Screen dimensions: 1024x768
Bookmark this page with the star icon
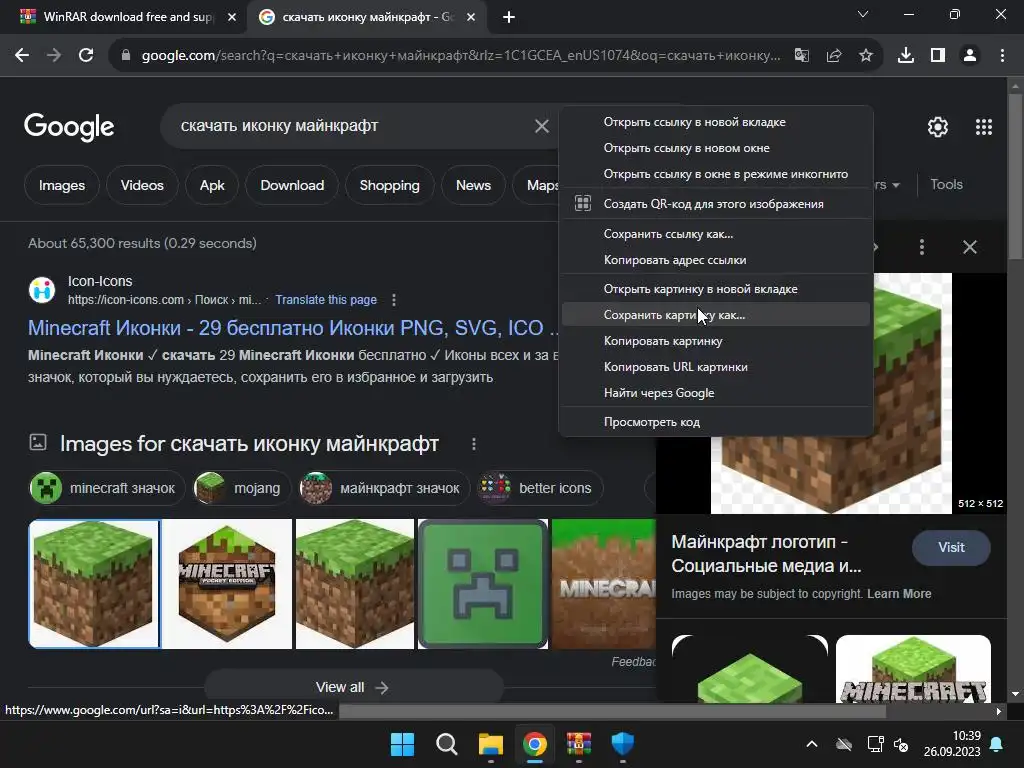pyautogui.click(x=865, y=56)
